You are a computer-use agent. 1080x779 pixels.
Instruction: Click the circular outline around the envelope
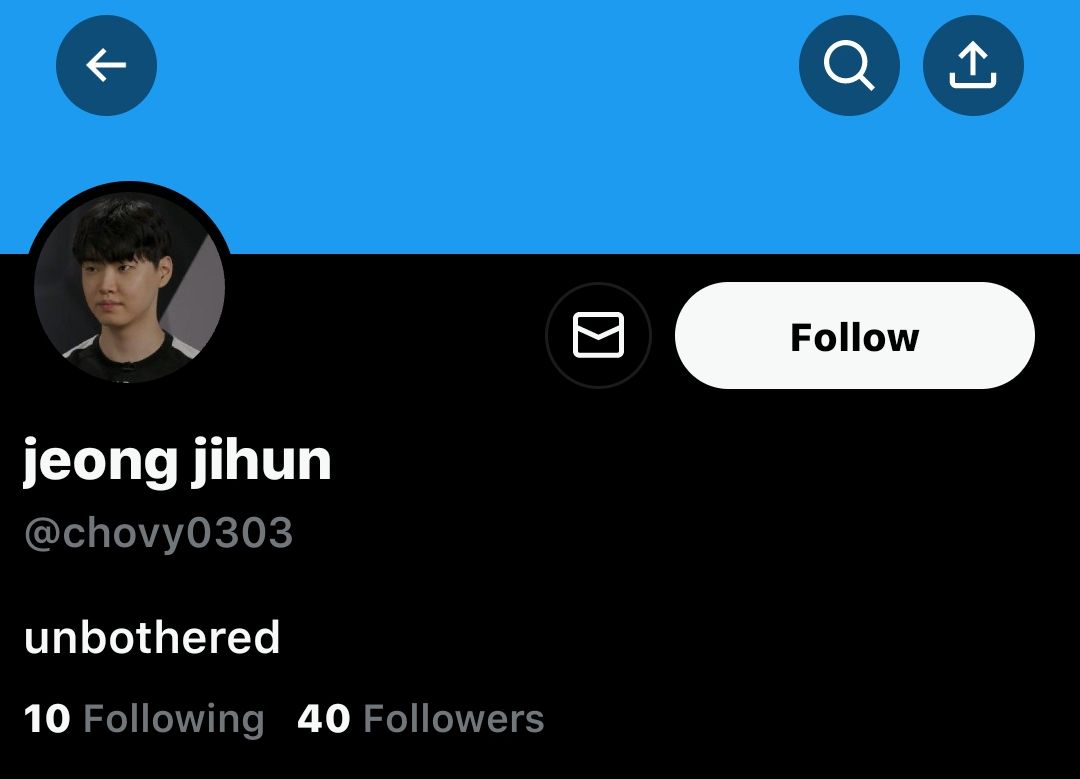tap(598, 335)
